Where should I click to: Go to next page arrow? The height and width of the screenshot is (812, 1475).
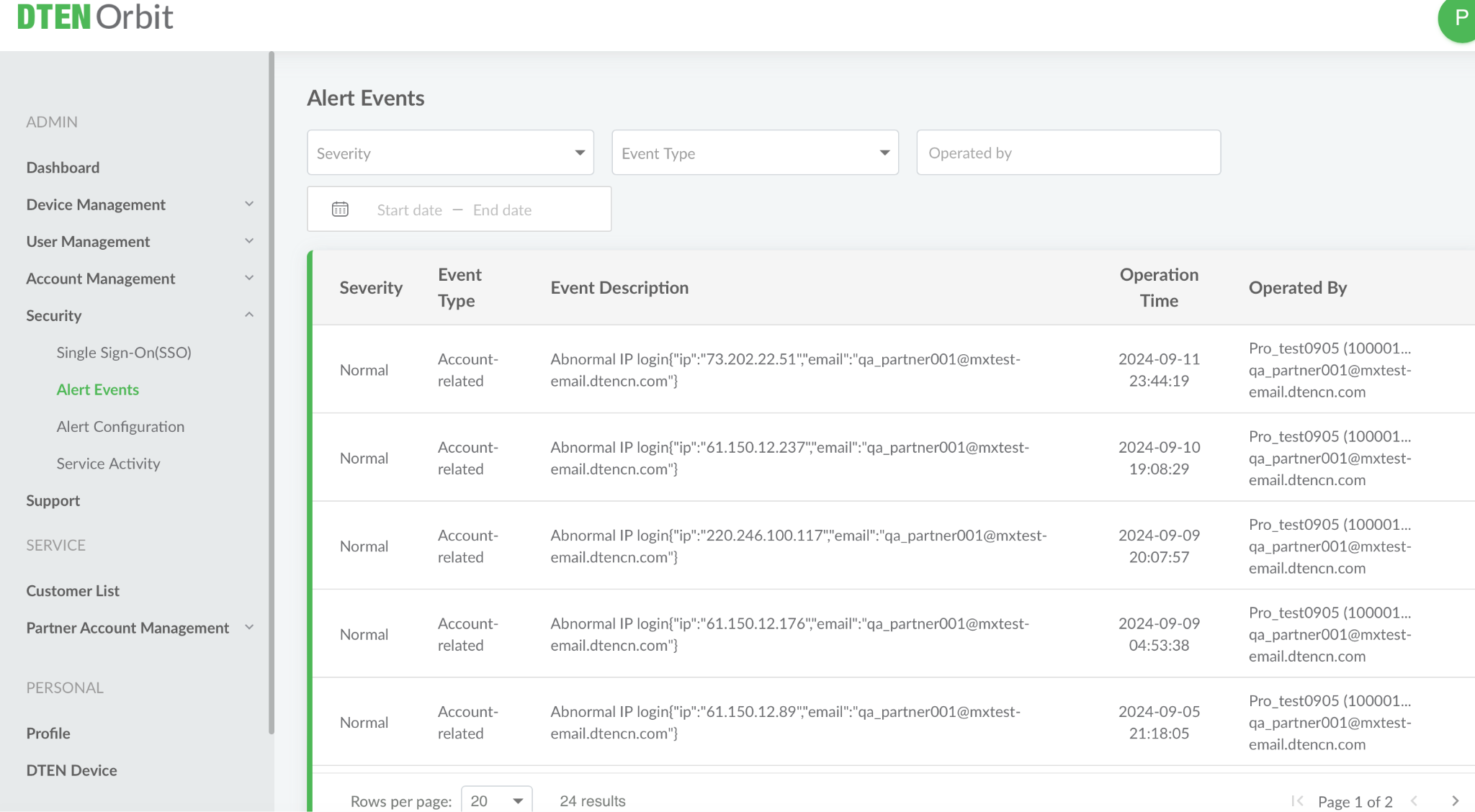(x=1455, y=801)
